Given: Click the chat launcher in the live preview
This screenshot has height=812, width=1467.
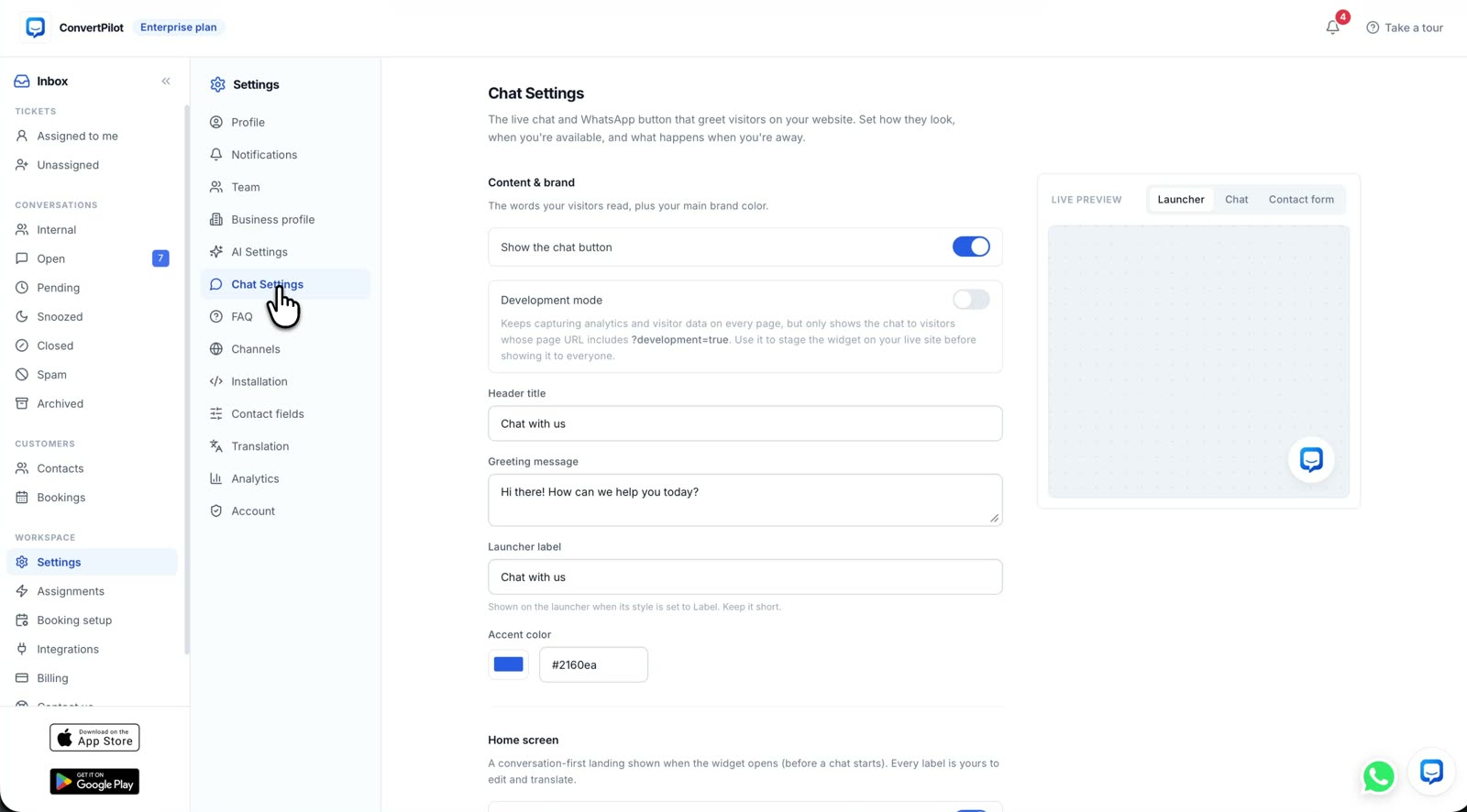Looking at the screenshot, I should pyautogui.click(x=1311, y=459).
